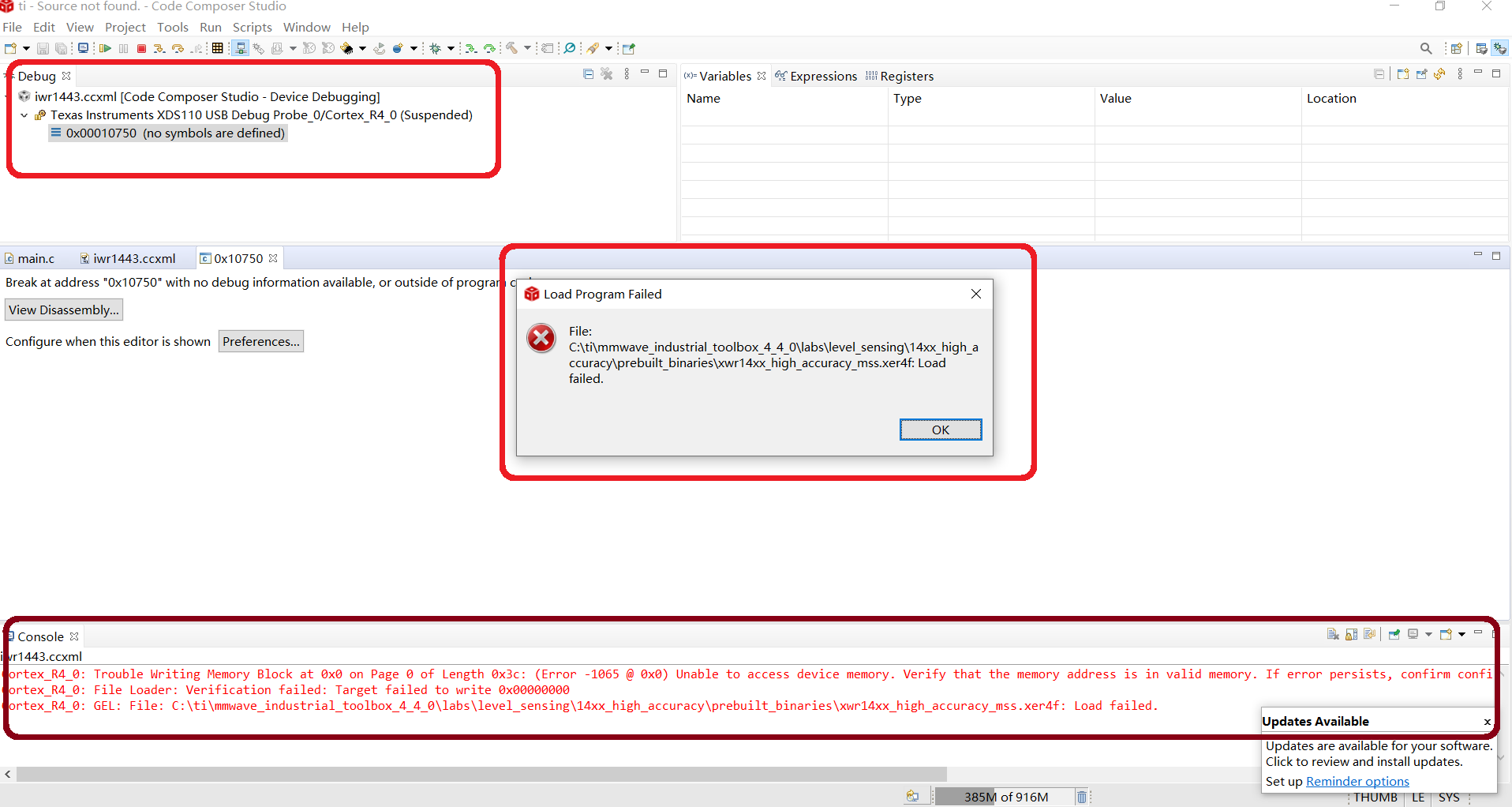Image resolution: width=1512 pixels, height=807 pixels.
Task: Click the blue circular search toolbar icon
Action: point(570,48)
